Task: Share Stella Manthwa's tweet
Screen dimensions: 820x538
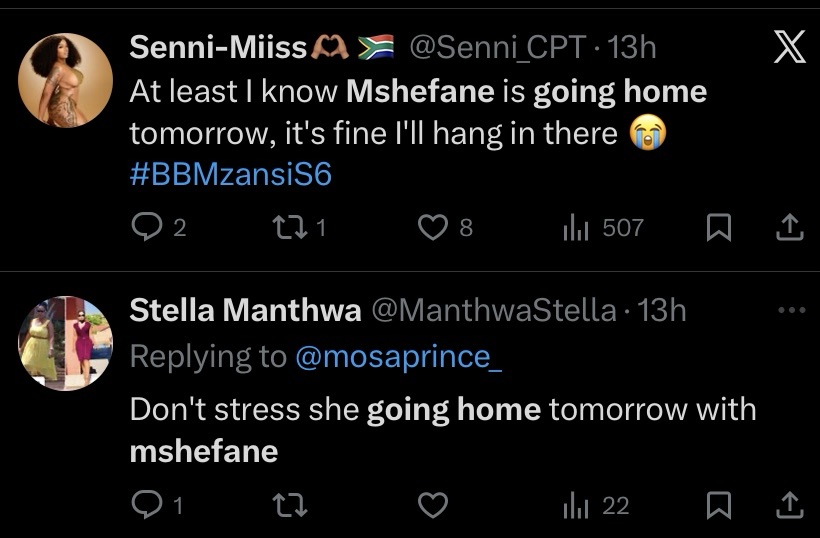Action: [790, 506]
